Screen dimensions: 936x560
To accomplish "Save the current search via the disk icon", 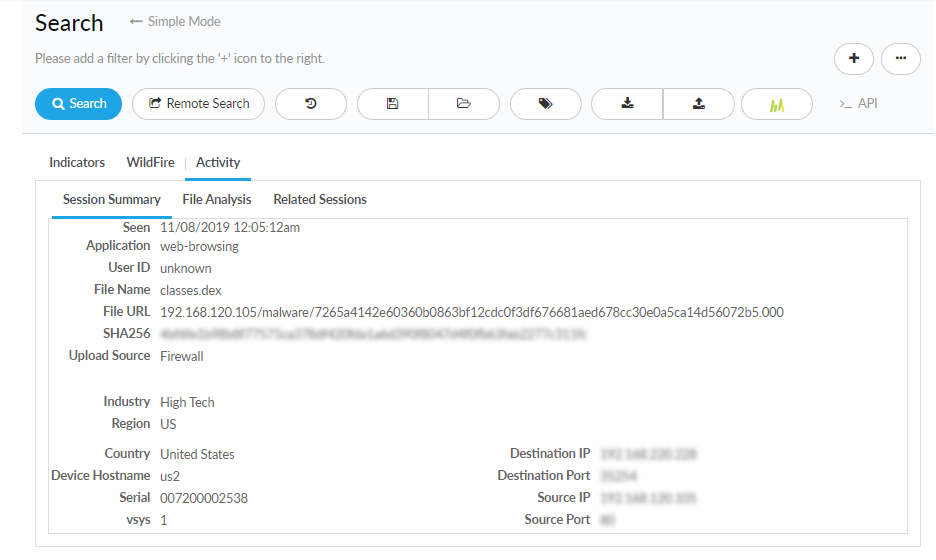I will pyautogui.click(x=392, y=104).
